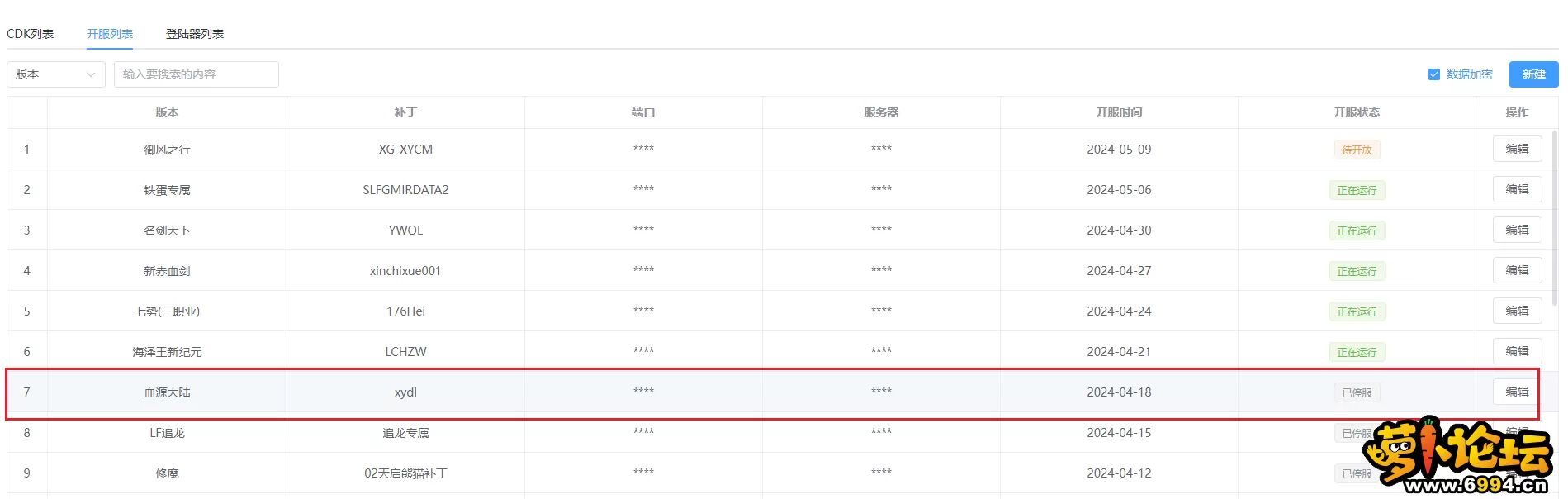This screenshot has height=499, width=1568.
Task: Click 已停服 tag in 血源大陆 row
Action: [x=1357, y=392]
